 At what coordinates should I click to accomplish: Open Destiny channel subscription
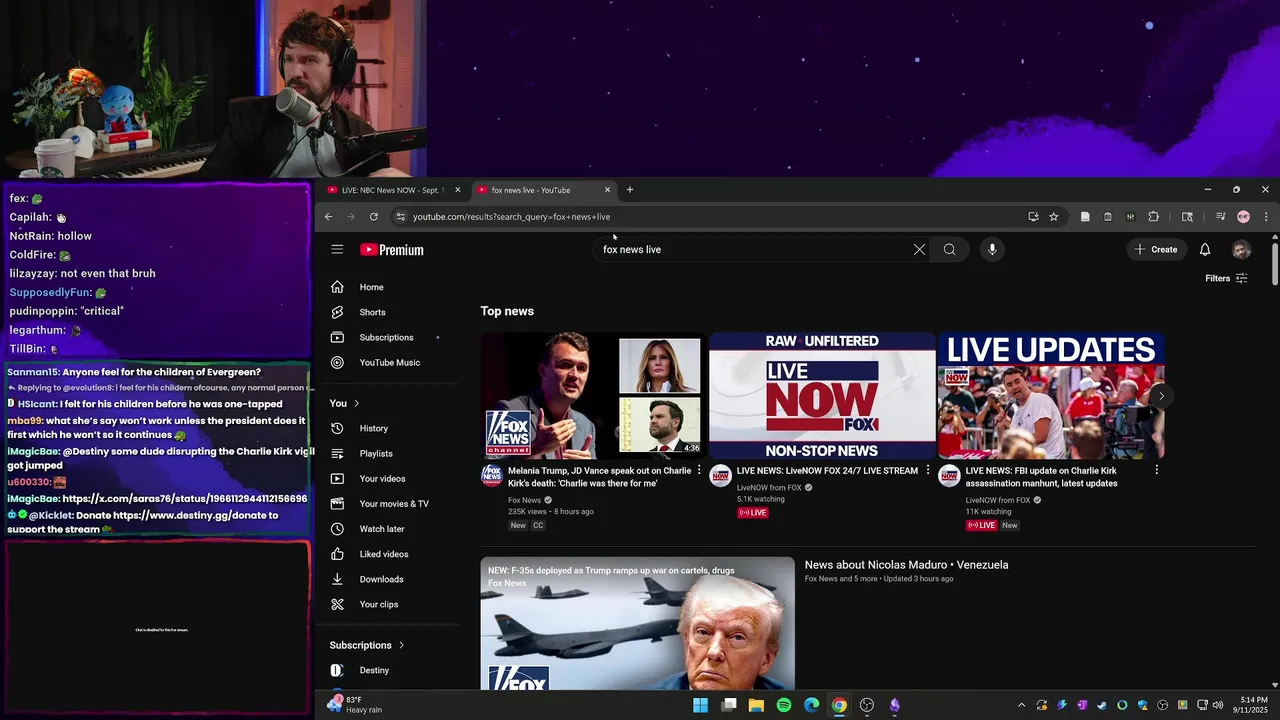coord(390,670)
